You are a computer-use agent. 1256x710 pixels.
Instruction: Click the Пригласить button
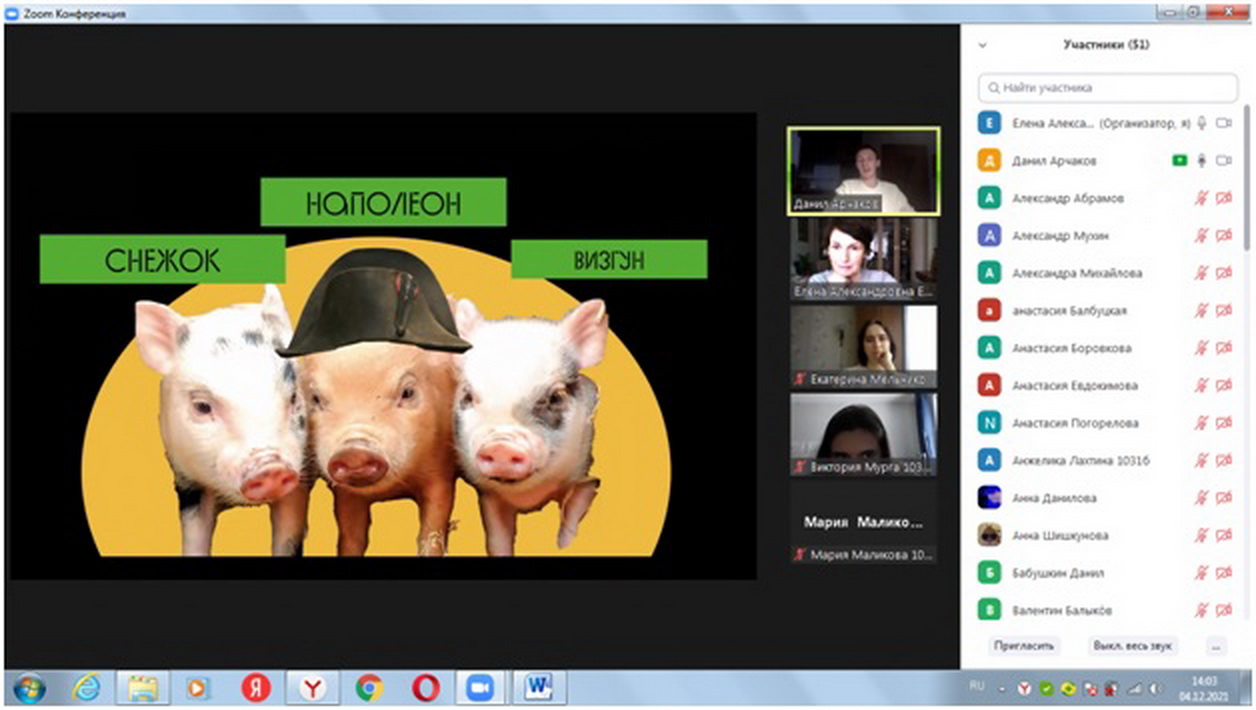click(x=1023, y=645)
